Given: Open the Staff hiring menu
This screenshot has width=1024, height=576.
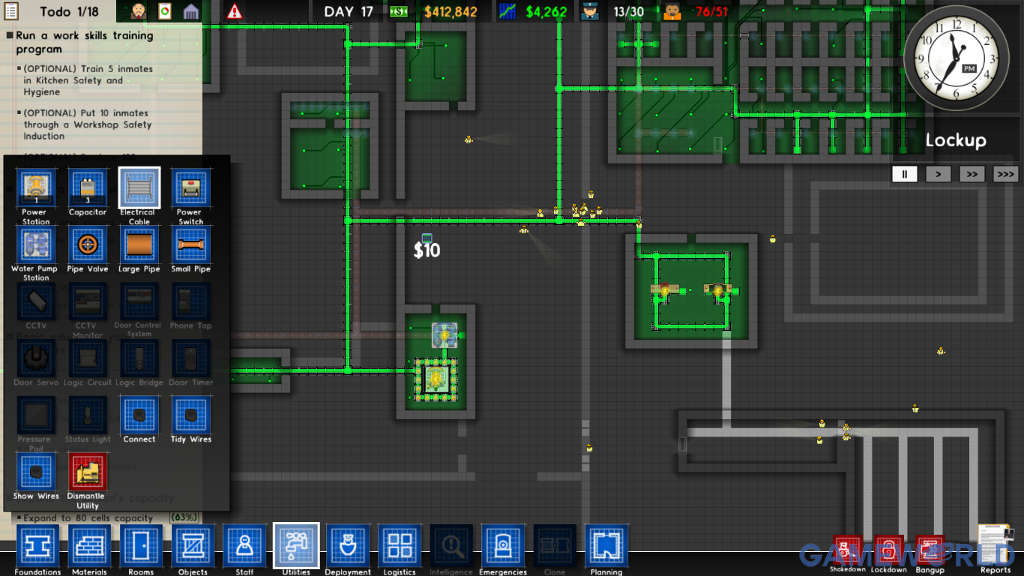Looking at the screenshot, I should pyautogui.click(x=244, y=546).
